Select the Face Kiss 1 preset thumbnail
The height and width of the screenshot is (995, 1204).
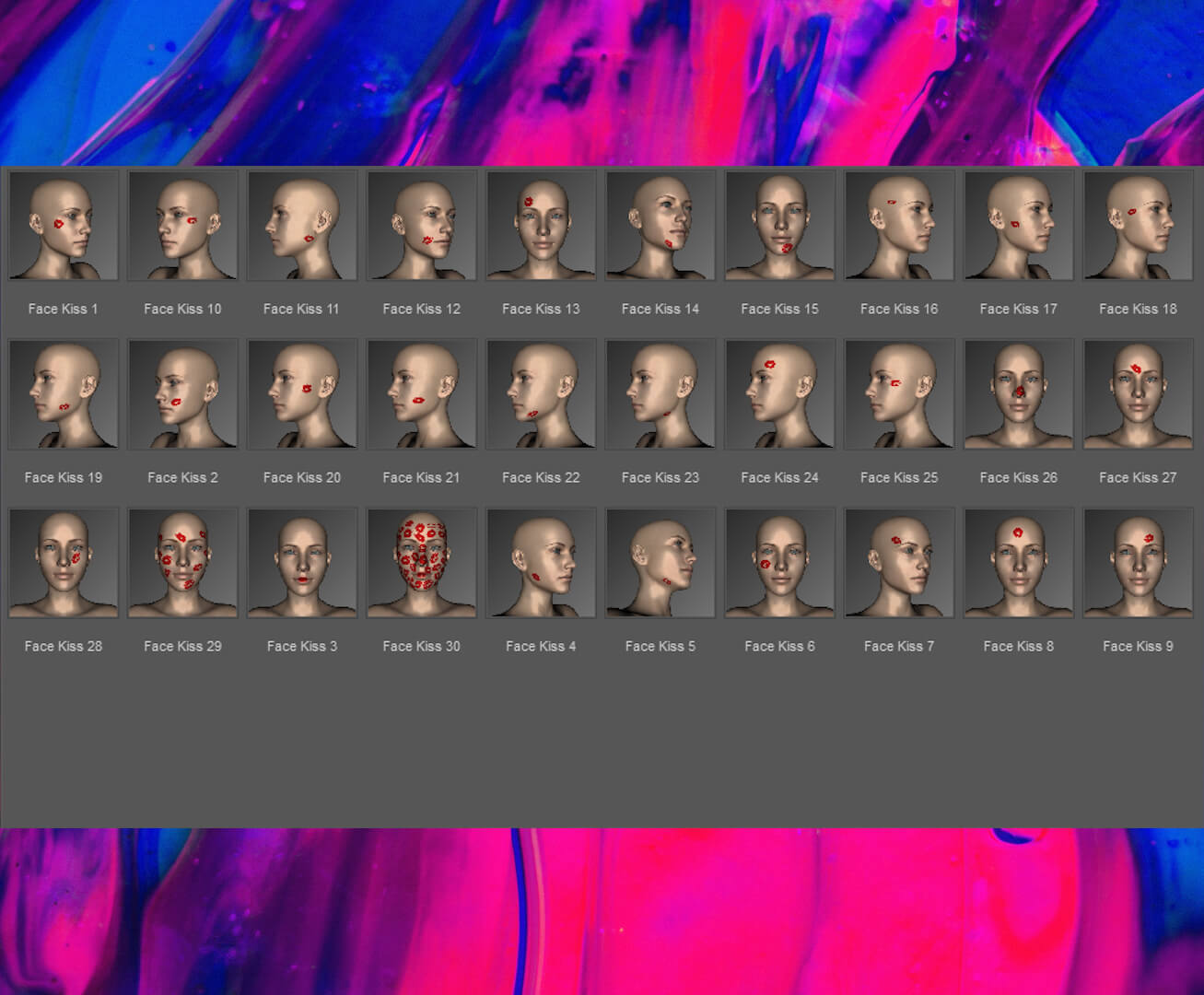64,225
